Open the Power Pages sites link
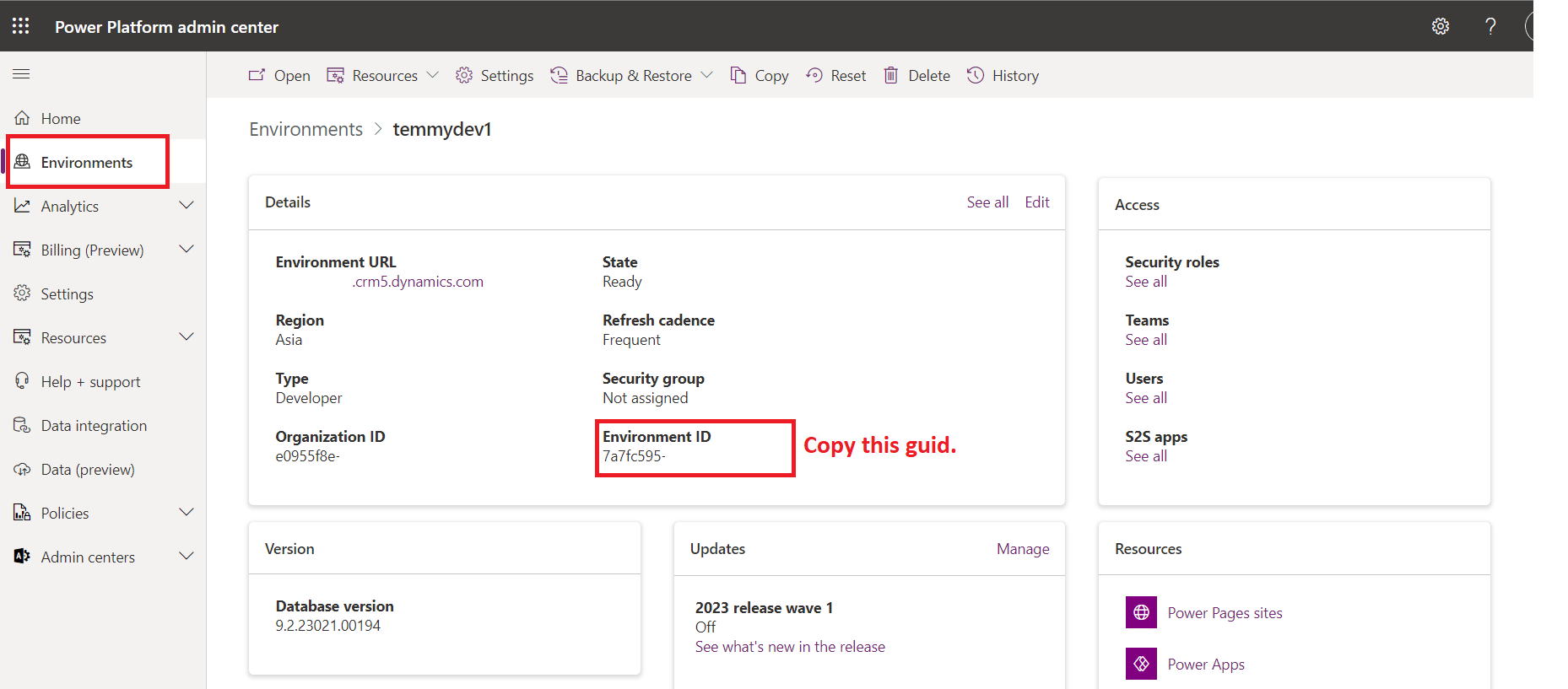This screenshot has width=1568, height=689. point(1225,613)
